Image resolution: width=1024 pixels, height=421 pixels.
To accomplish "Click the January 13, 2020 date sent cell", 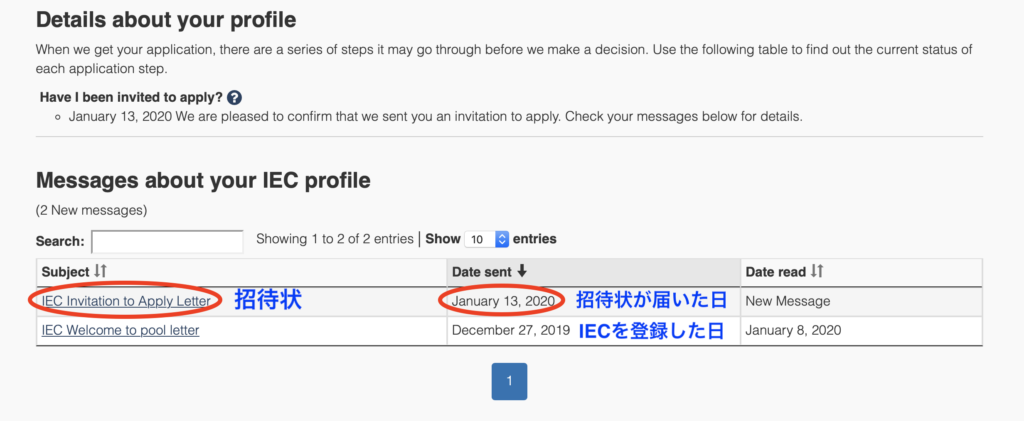I will pos(502,301).
